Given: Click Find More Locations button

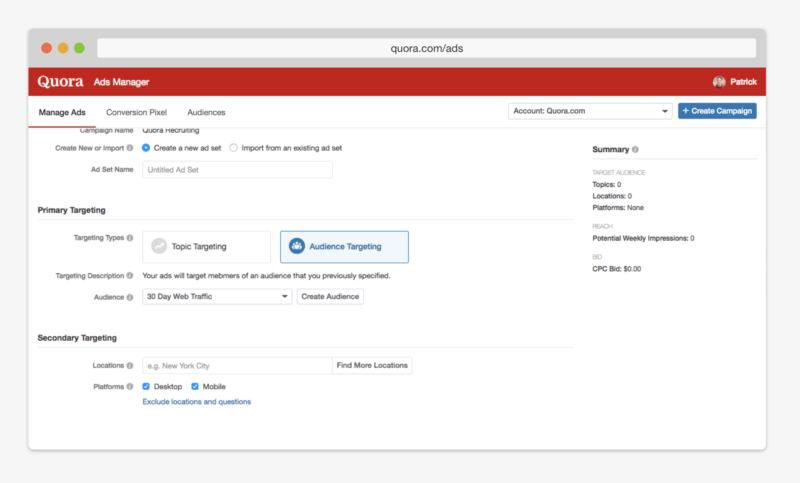Looking at the screenshot, I should point(372,365).
